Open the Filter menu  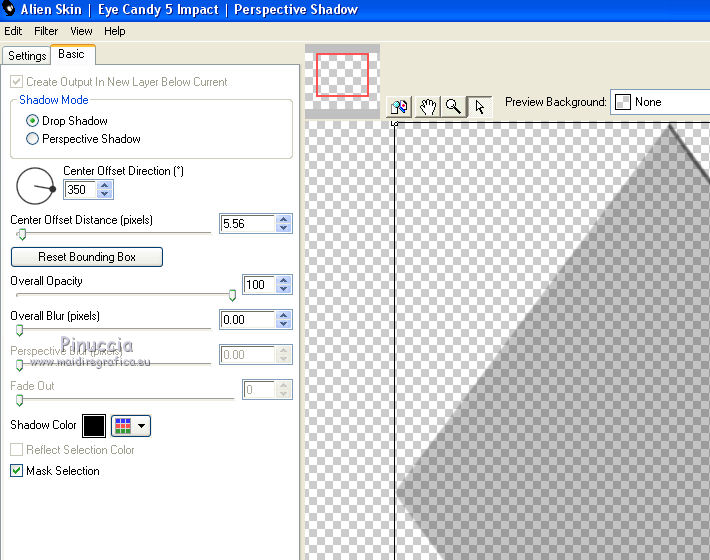46,31
